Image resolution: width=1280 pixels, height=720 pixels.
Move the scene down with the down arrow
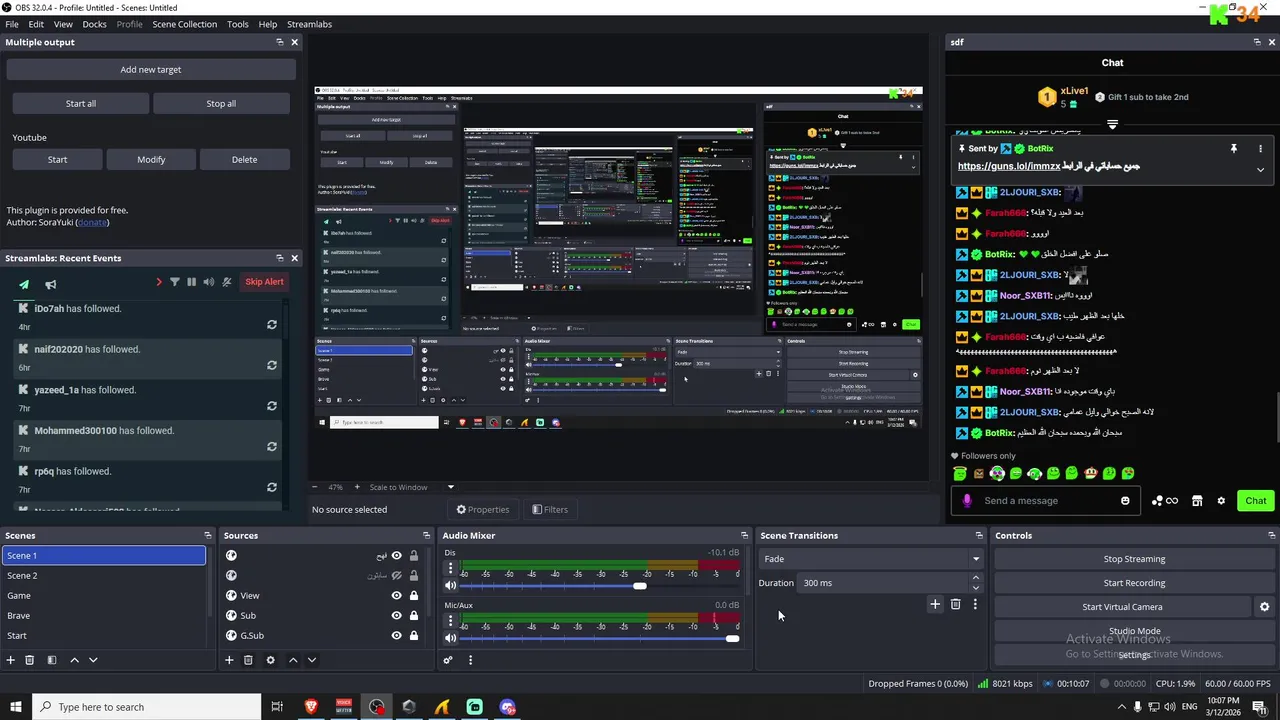point(93,660)
